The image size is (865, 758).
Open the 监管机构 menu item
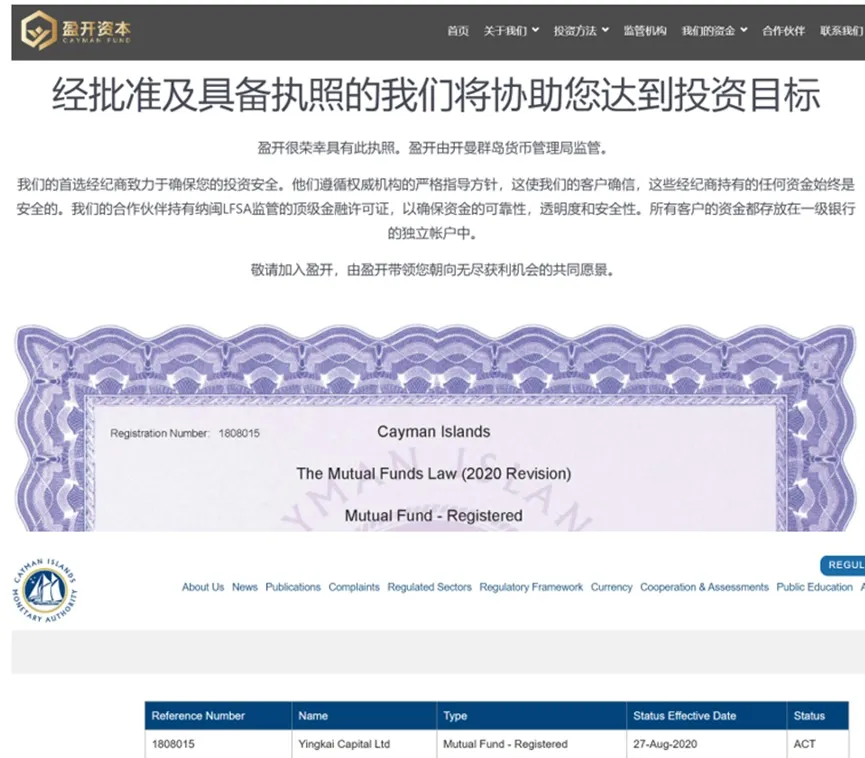(645, 31)
